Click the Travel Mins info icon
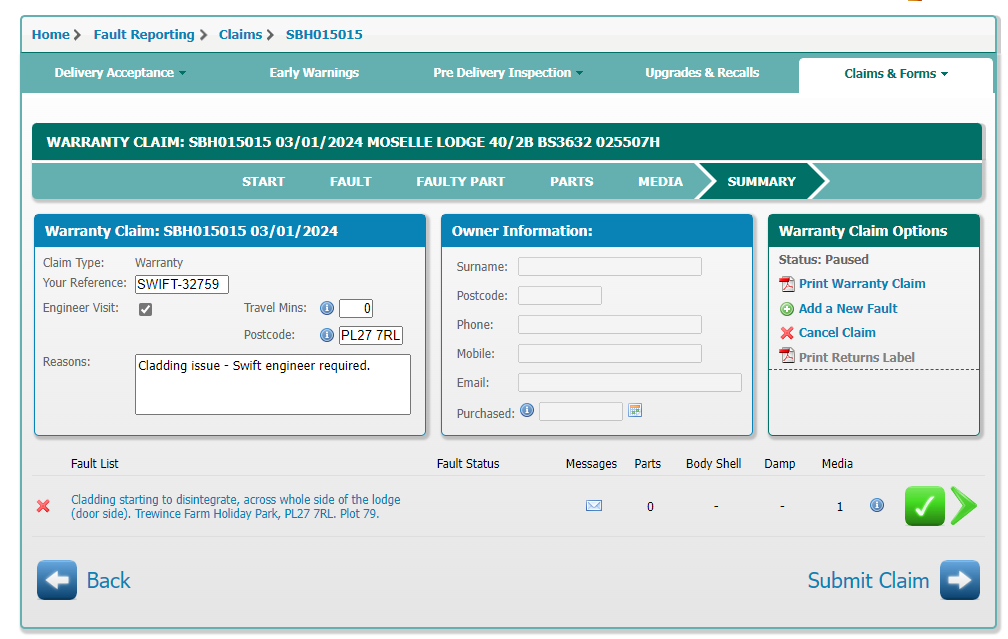 pyautogui.click(x=326, y=308)
